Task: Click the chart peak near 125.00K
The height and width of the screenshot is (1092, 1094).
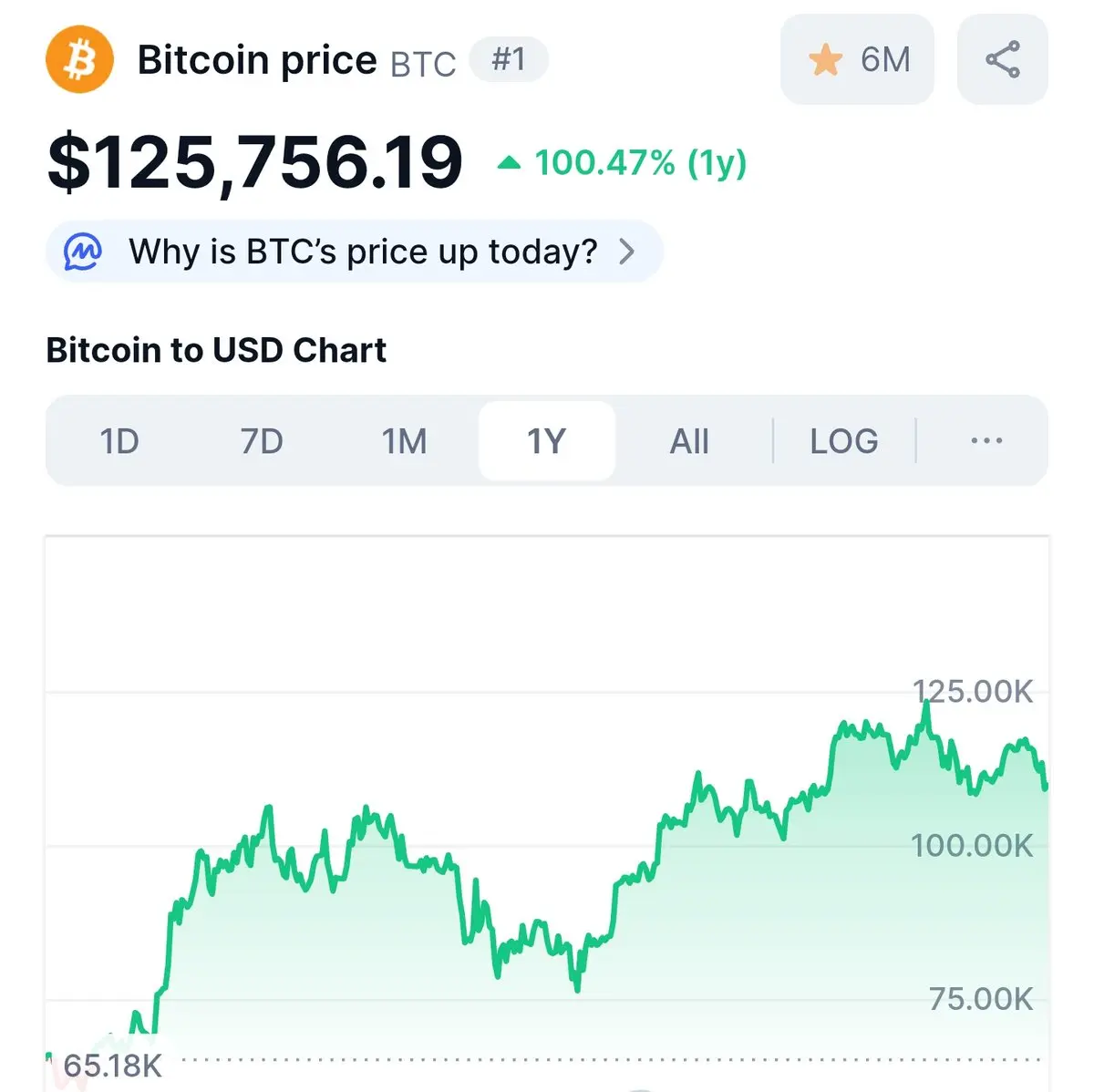Action: (x=926, y=702)
